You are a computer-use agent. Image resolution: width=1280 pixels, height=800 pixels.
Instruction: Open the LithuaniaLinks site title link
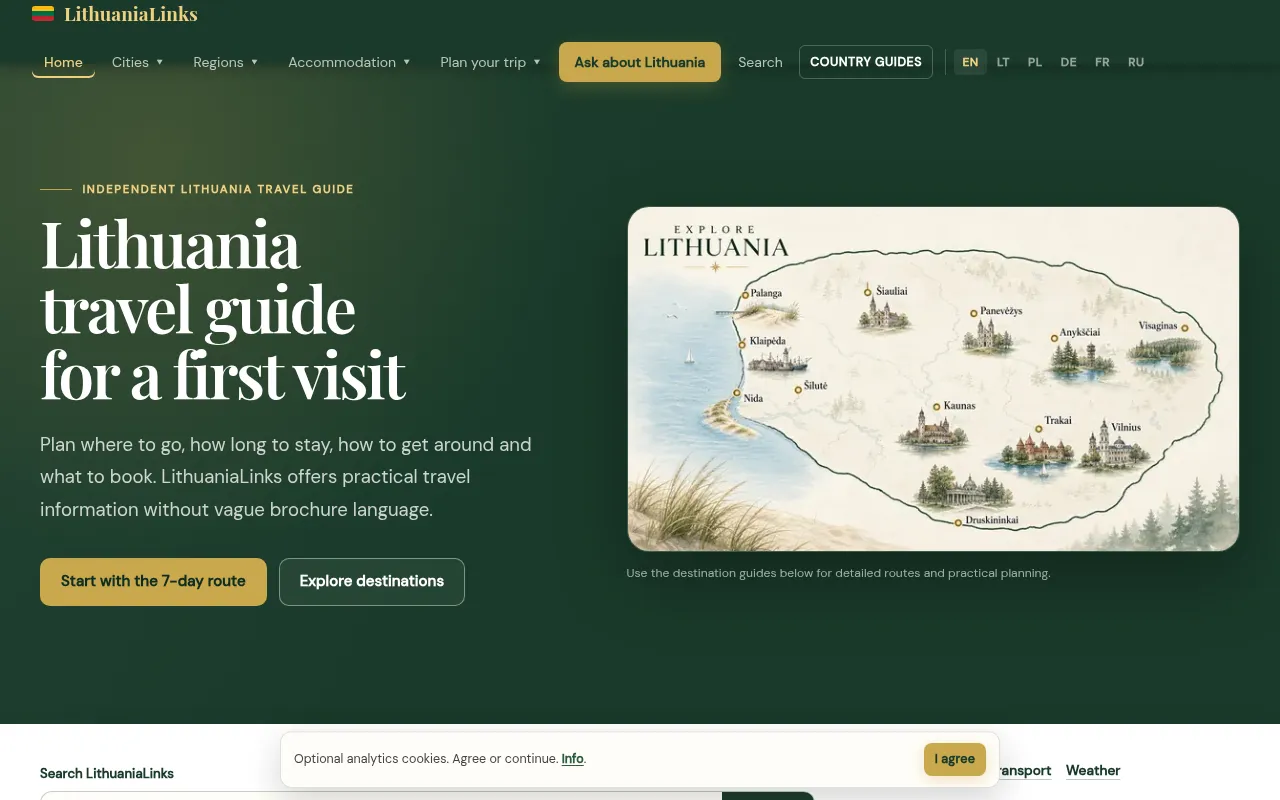tap(131, 14)
